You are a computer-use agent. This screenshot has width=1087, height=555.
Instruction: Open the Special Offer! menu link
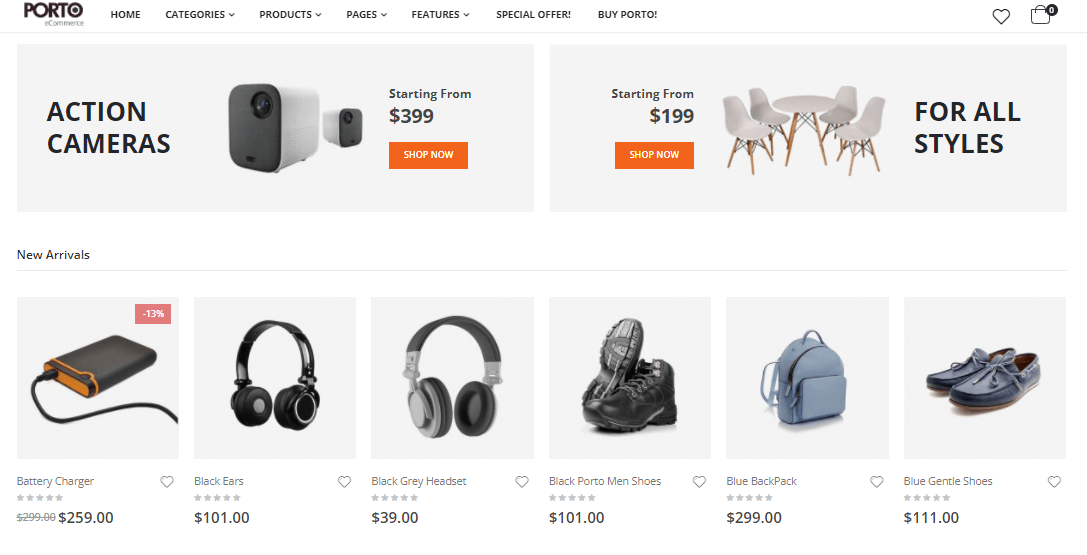533,15
